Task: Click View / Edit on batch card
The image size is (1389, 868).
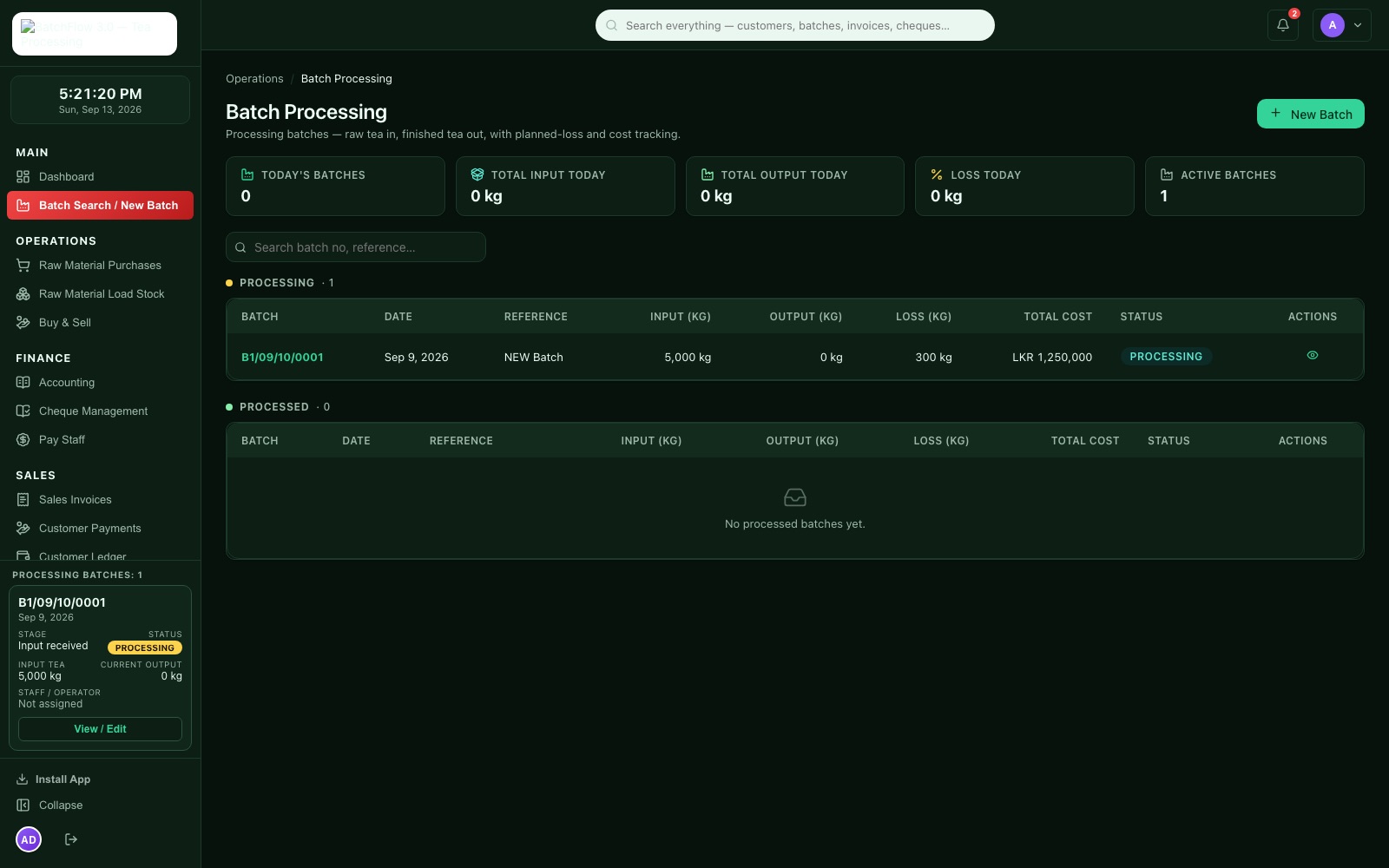Action: [x=100, y=729]
